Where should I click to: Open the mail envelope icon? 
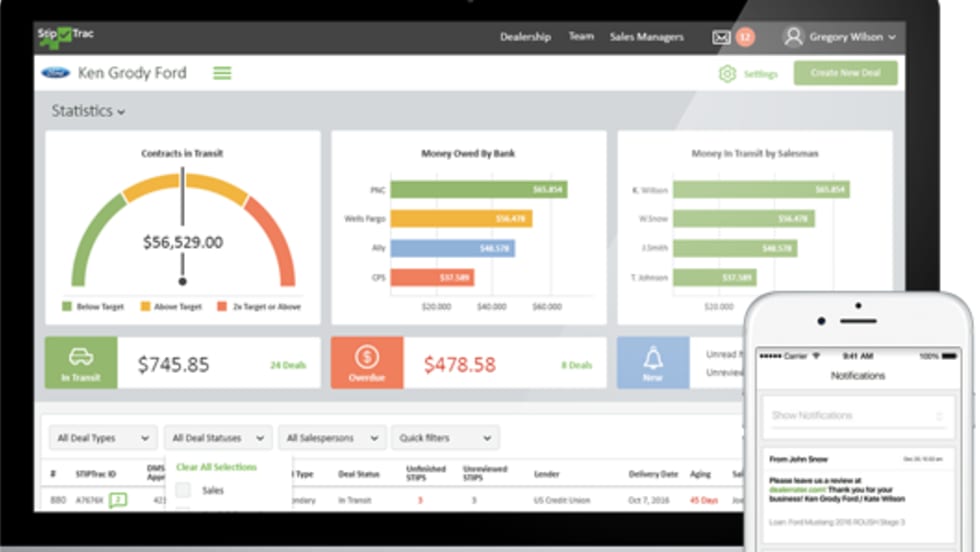721,37
